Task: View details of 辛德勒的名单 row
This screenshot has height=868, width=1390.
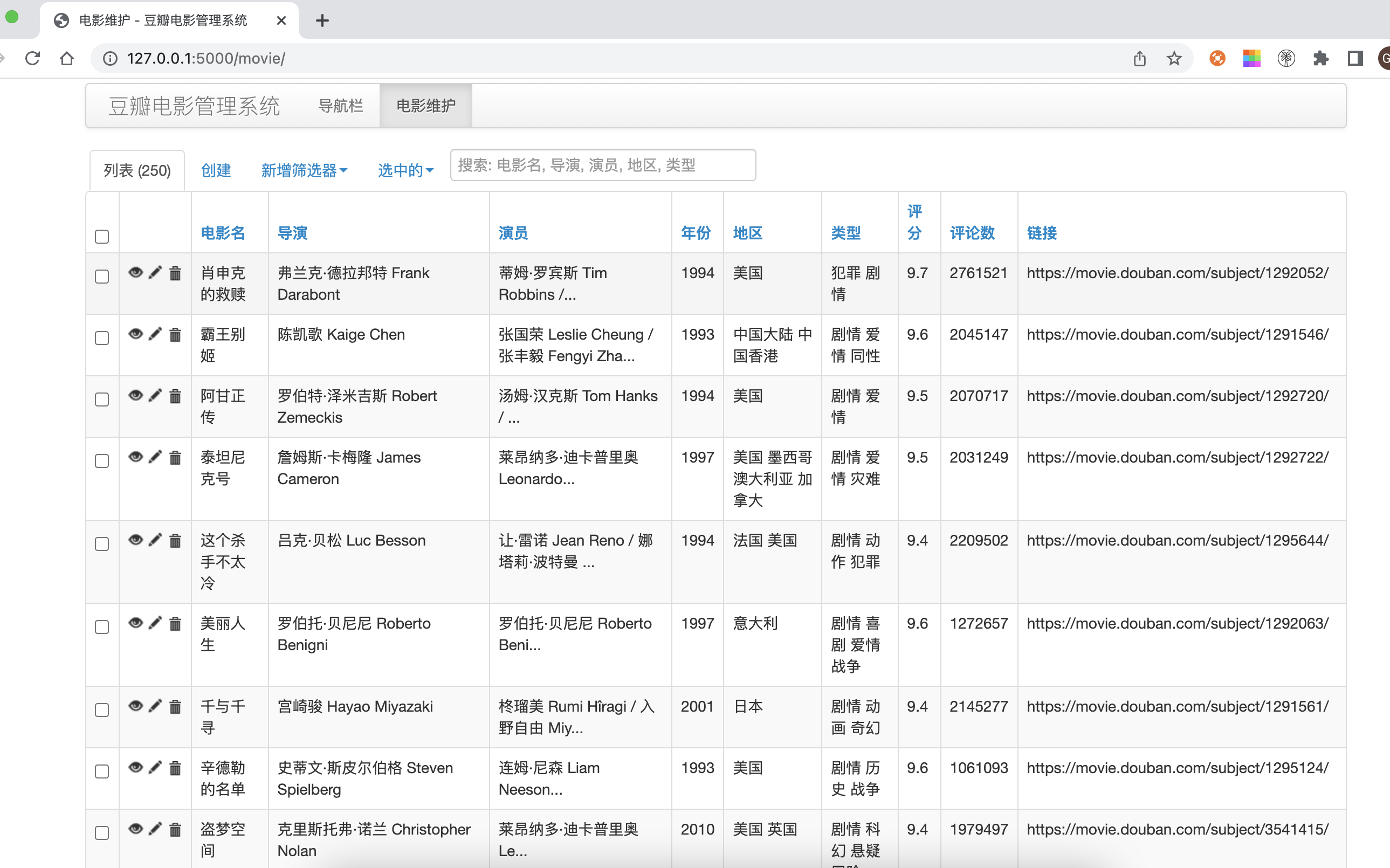Action: point(135,768)
